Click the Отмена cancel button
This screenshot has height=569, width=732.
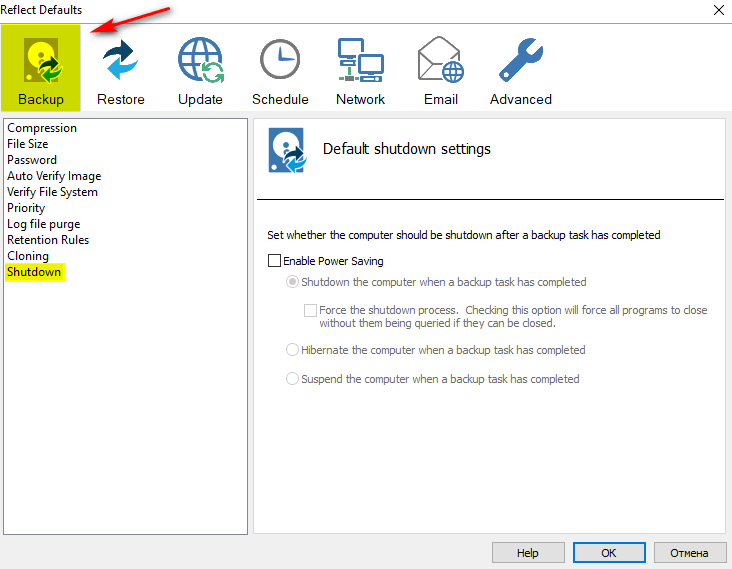[690, 553]
